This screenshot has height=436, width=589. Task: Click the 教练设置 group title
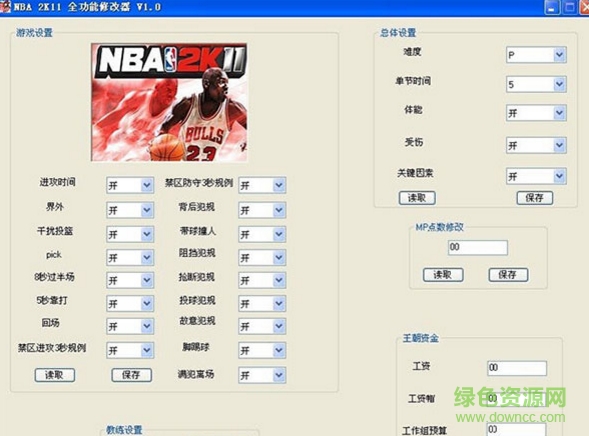point(124,430)
